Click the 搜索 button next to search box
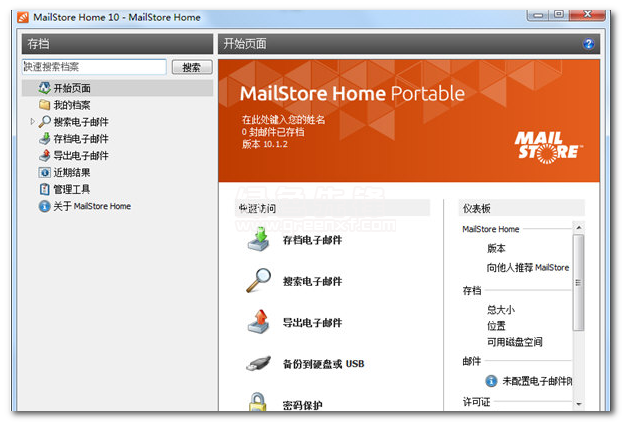622x422 pixels. (192, 67)
